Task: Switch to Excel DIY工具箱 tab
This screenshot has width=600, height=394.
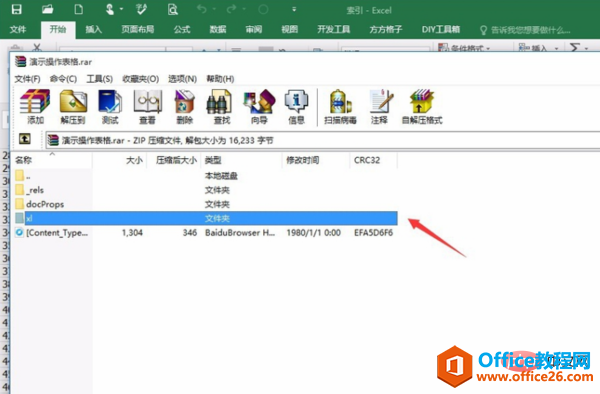Action: [x=441, y=29]
